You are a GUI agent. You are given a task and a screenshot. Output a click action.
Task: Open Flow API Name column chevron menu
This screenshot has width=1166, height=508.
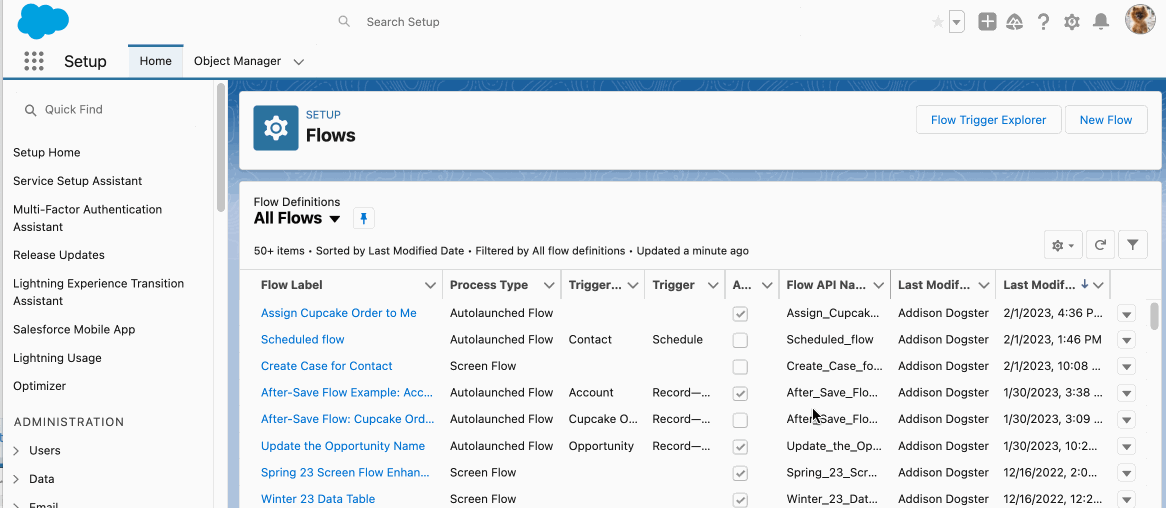[878, 286]
